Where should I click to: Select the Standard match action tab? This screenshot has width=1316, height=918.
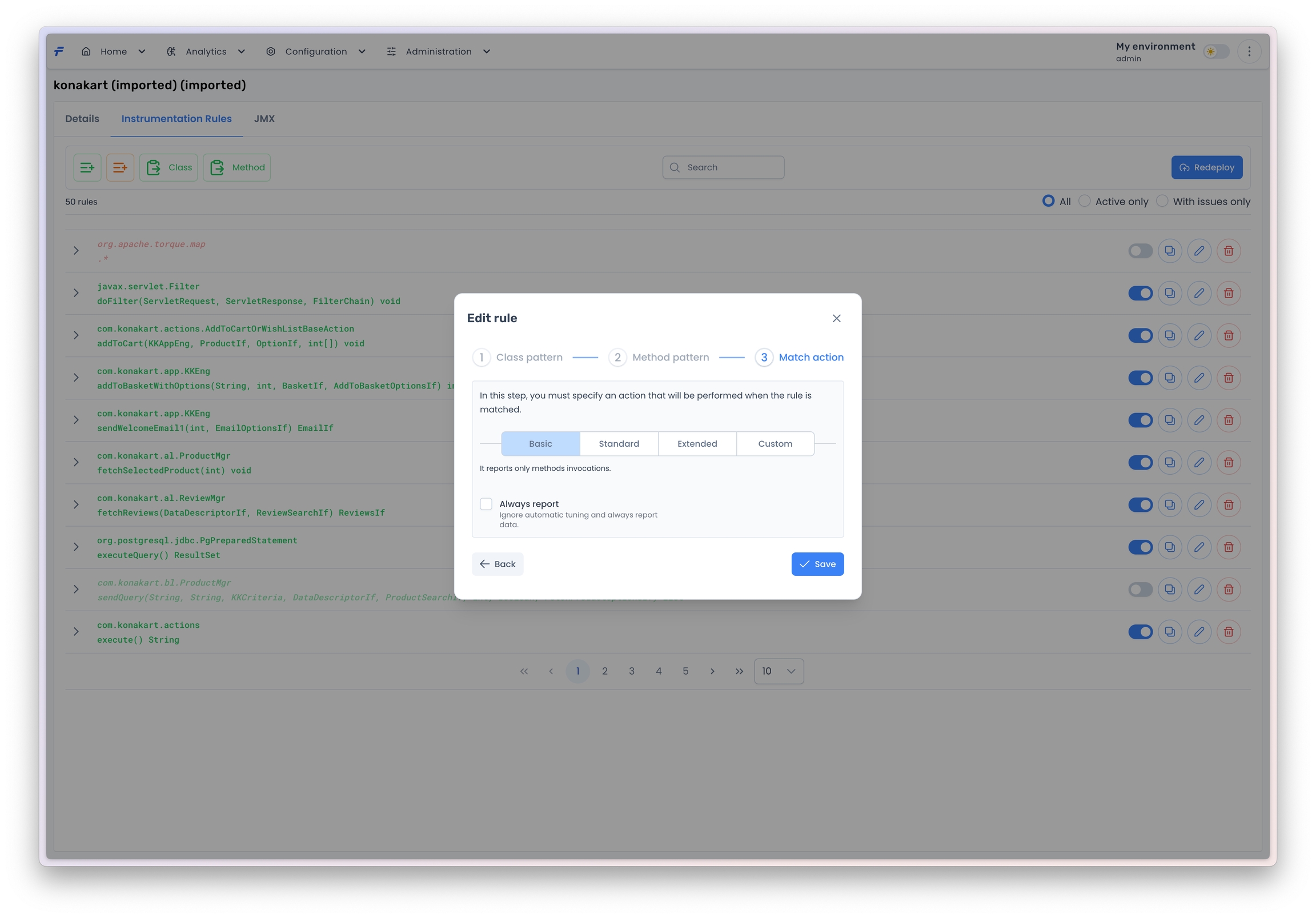619,444
